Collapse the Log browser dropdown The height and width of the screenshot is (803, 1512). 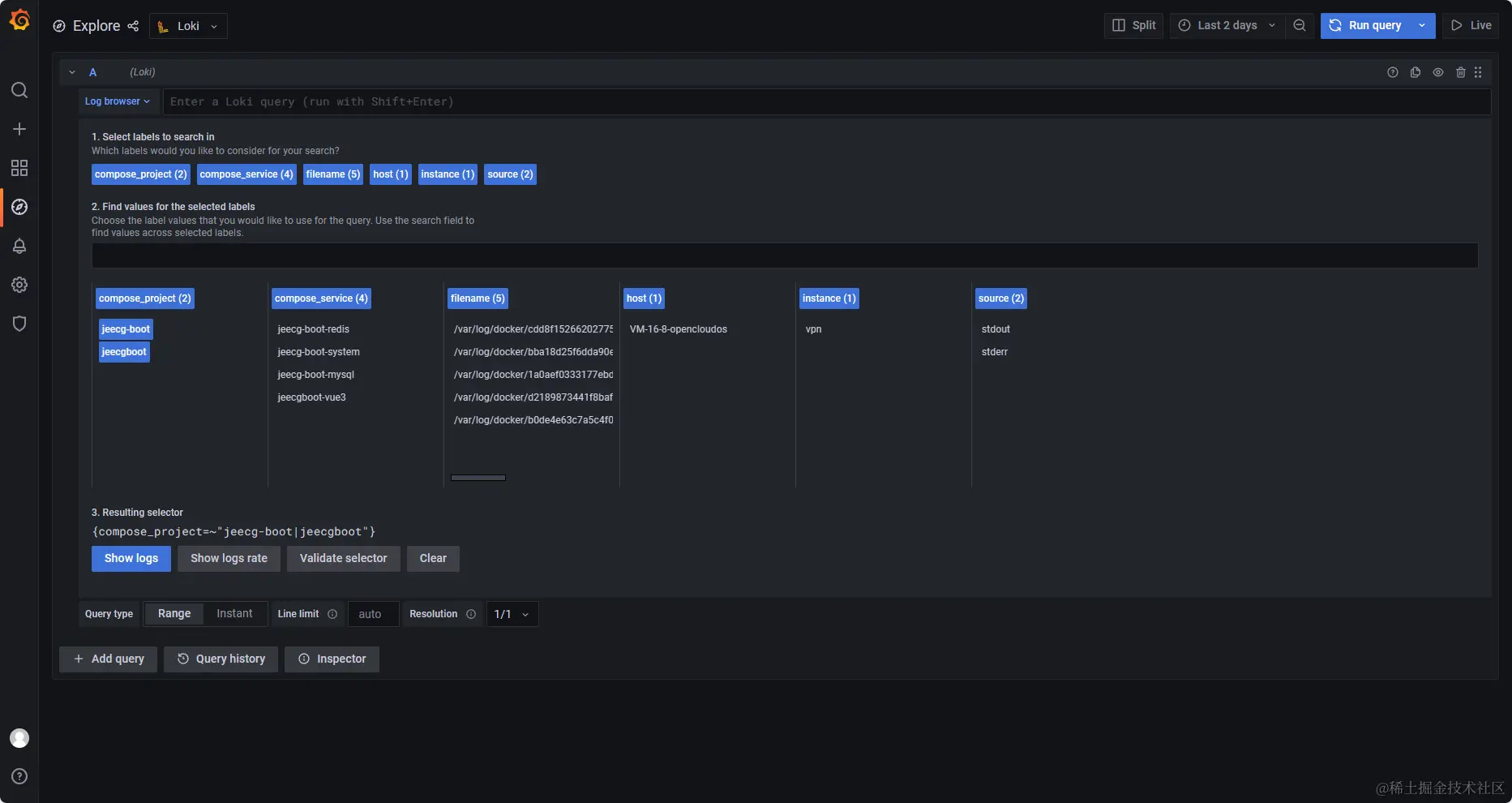point(118,101)
